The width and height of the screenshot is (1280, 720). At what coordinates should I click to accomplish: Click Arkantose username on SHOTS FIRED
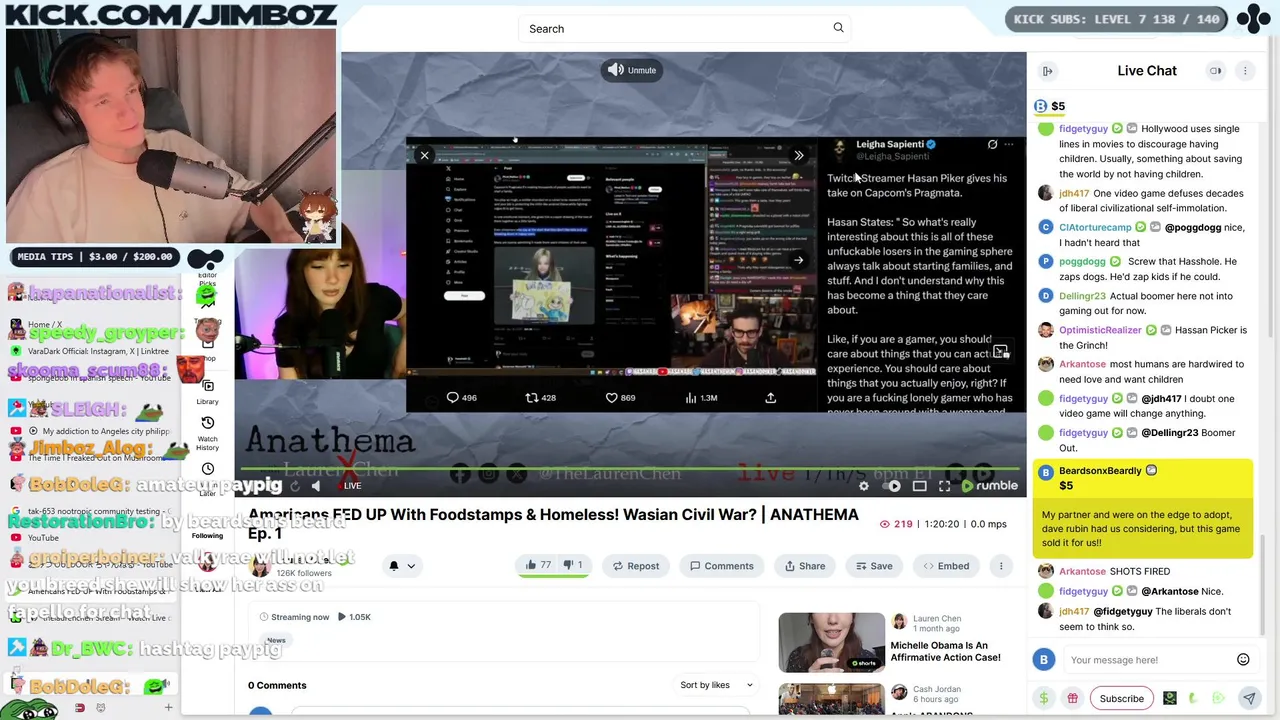pos(1082,572)
